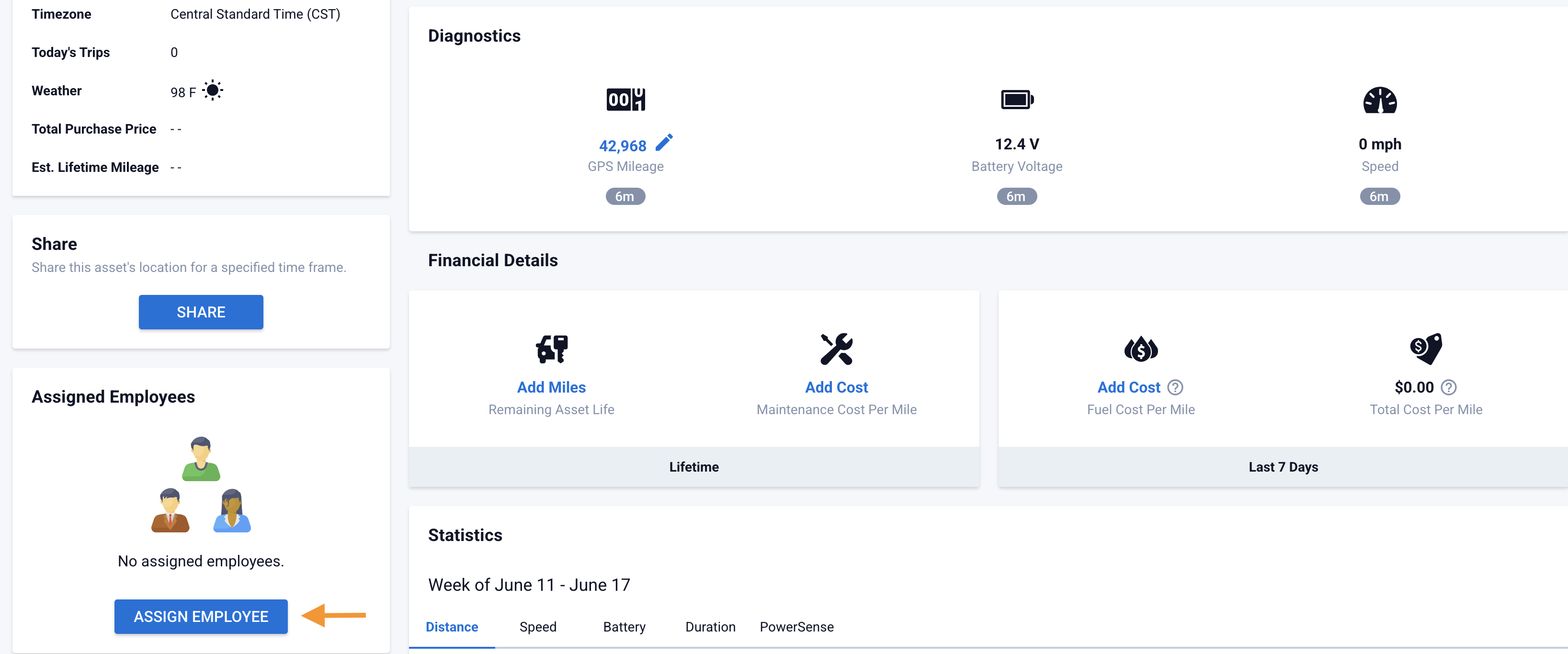Open the 42,968 GPS mileage value

[x=622, y=146]
